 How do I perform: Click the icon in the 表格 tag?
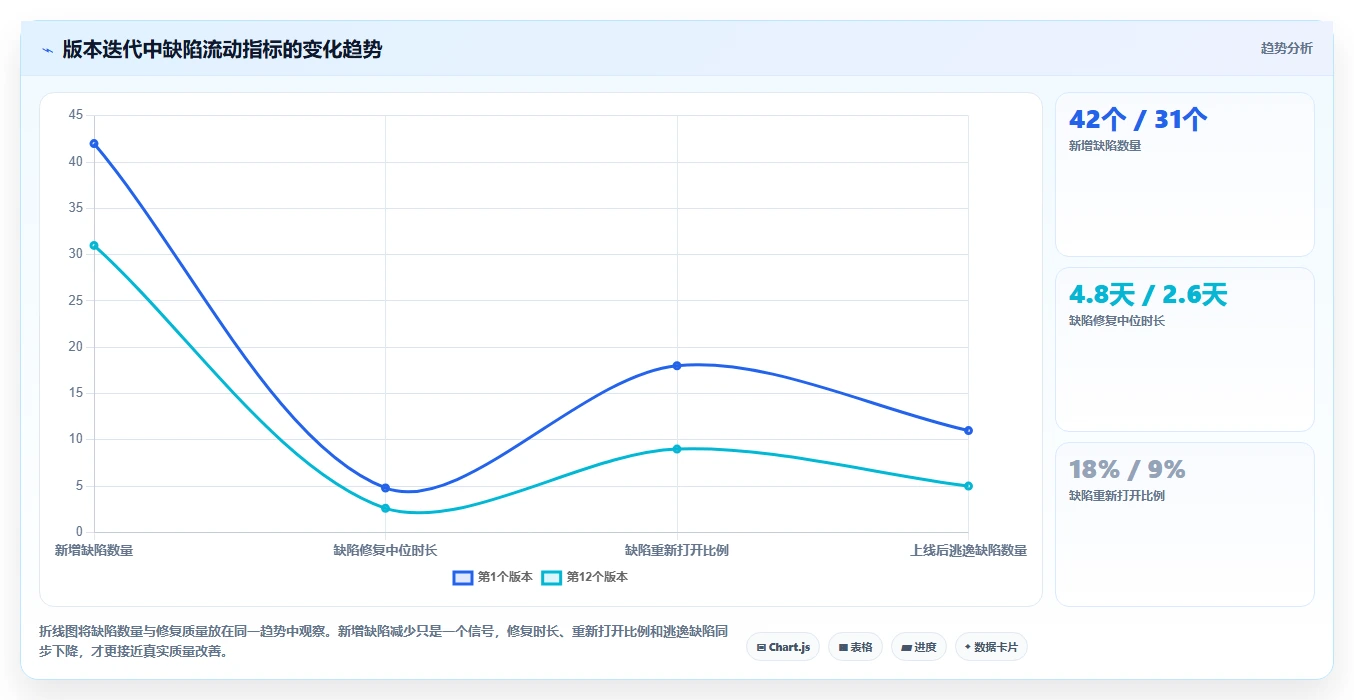pos(843,647)
